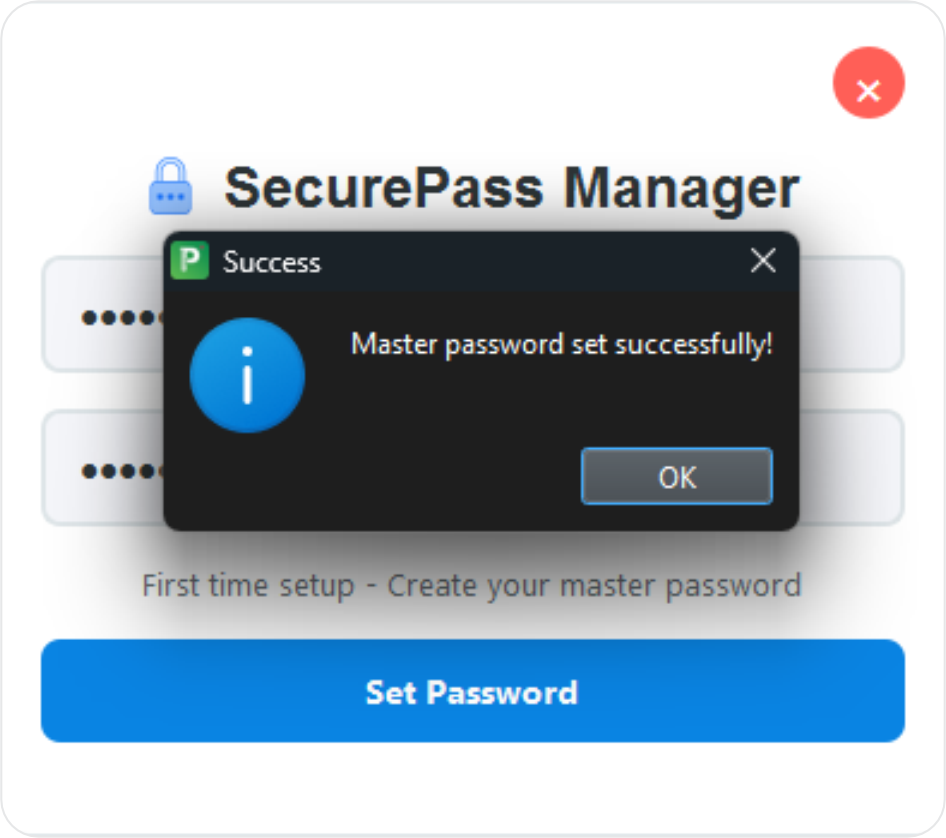Close the SecurePass Manager window
Viewport: 946px width, 838px height.
tap(868, 83)
